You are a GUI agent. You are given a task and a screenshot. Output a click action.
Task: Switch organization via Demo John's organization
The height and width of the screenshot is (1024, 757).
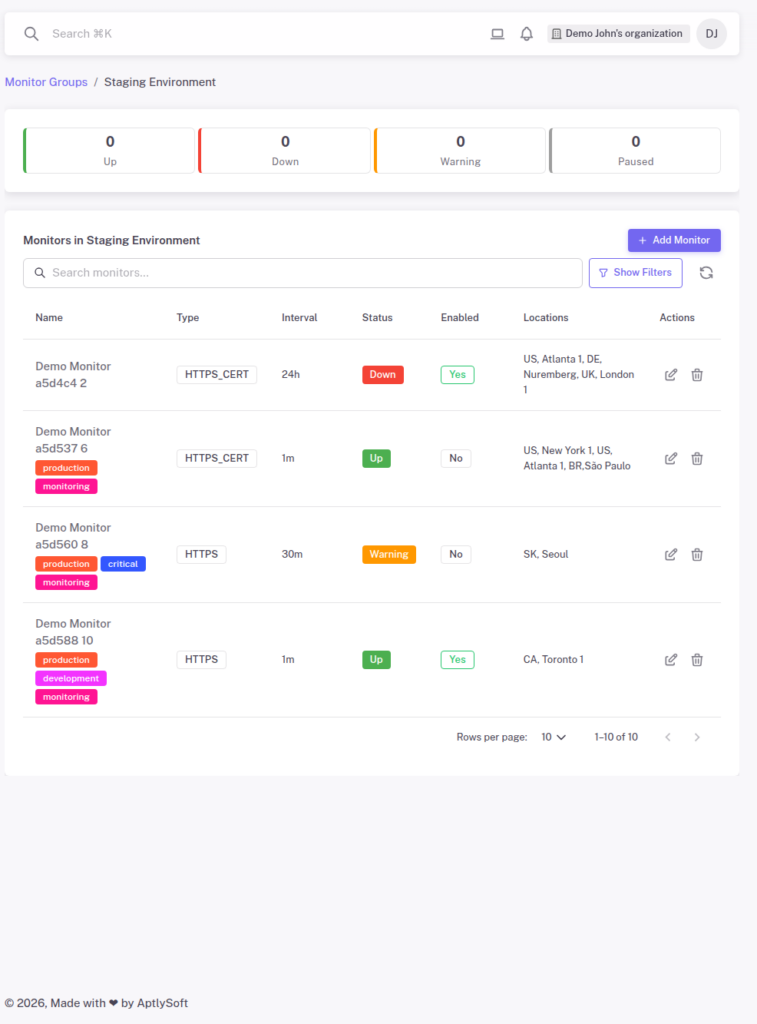pyautogui.click(x=618, y=33)
